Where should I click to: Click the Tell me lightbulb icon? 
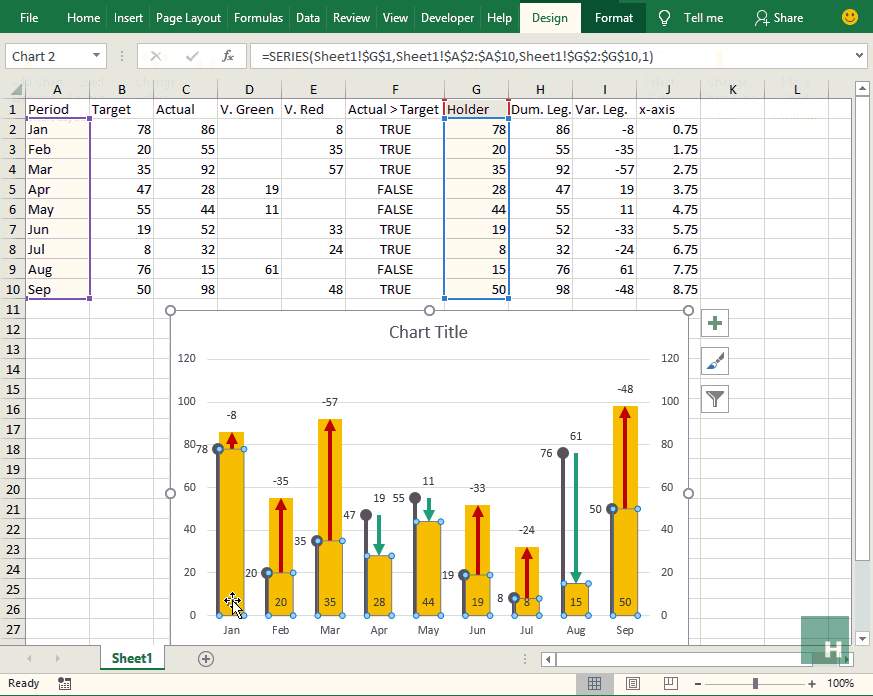tap(664, 18)
